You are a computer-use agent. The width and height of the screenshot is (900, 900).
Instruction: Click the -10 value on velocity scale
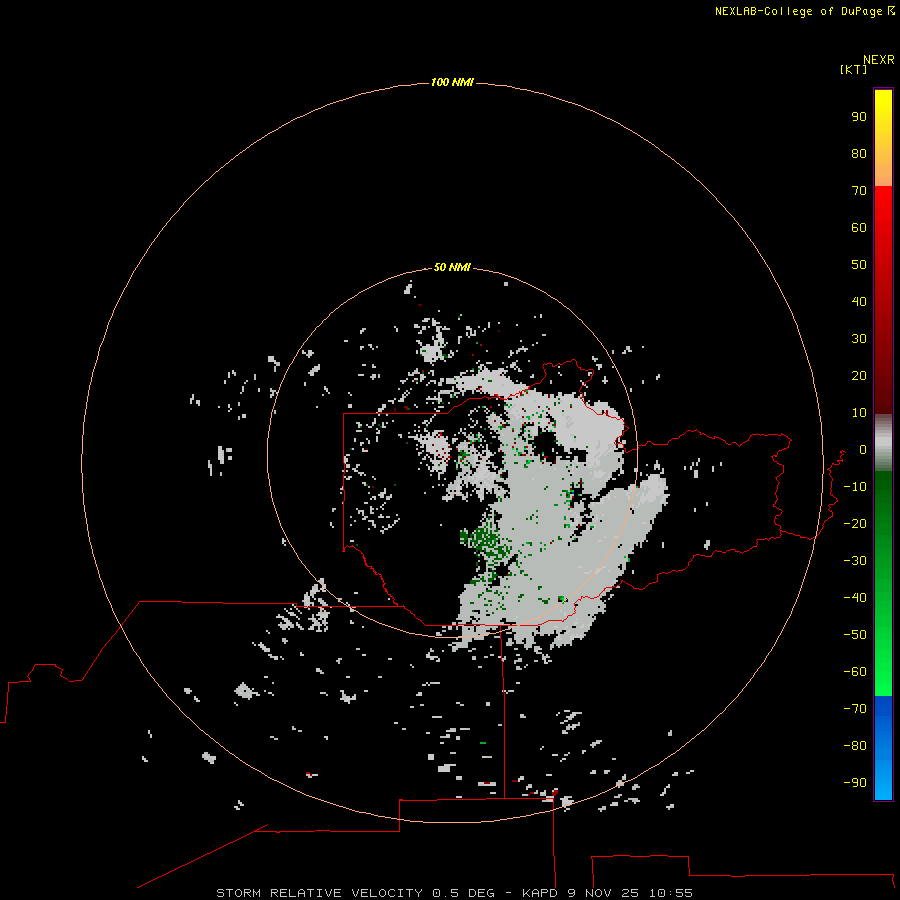coord(855,487)
